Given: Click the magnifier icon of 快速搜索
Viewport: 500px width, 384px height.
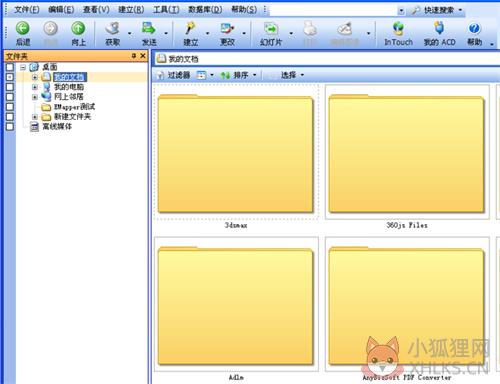Looking at the screenshot, I should click(x=415, y=10).
